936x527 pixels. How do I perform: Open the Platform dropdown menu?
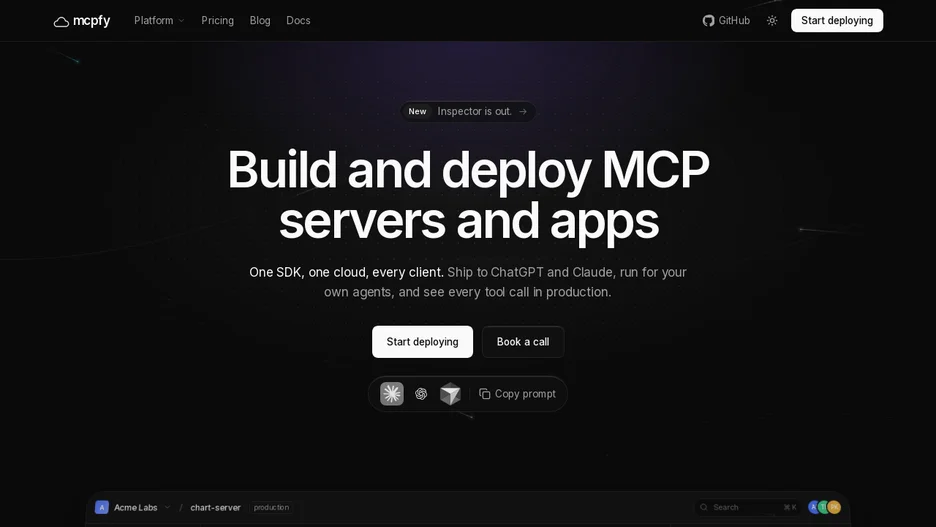[x=159, y=20]
